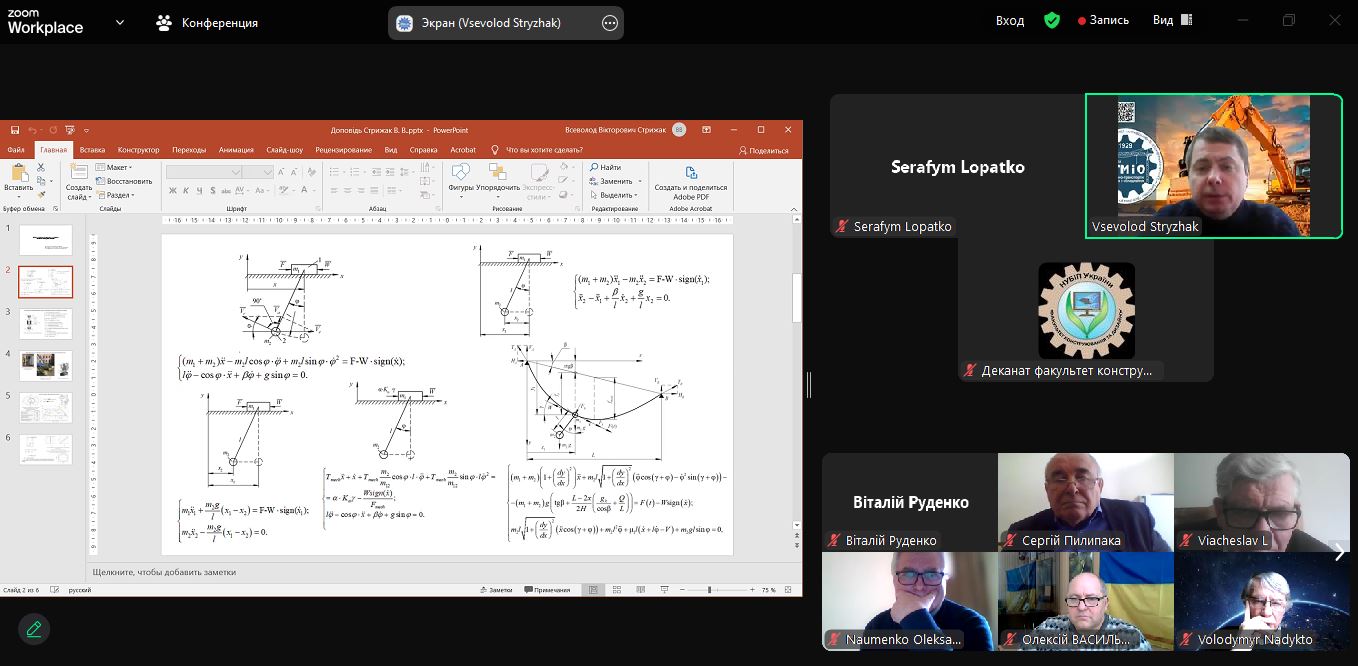Click the Undo arrow in PowerPoint quick access
Viewport: 1358px width, 666px height.
32,130
